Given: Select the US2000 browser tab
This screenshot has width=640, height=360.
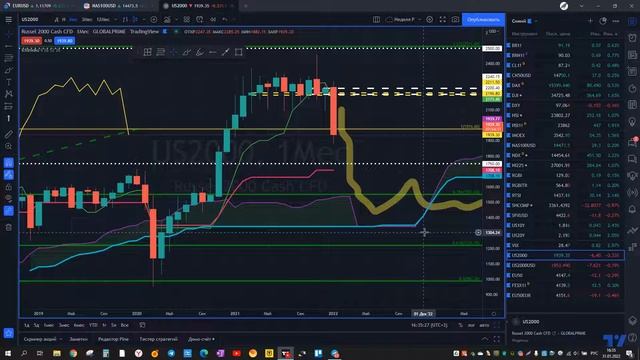Looking at the screenshot, I should click(x=198, y=6).
